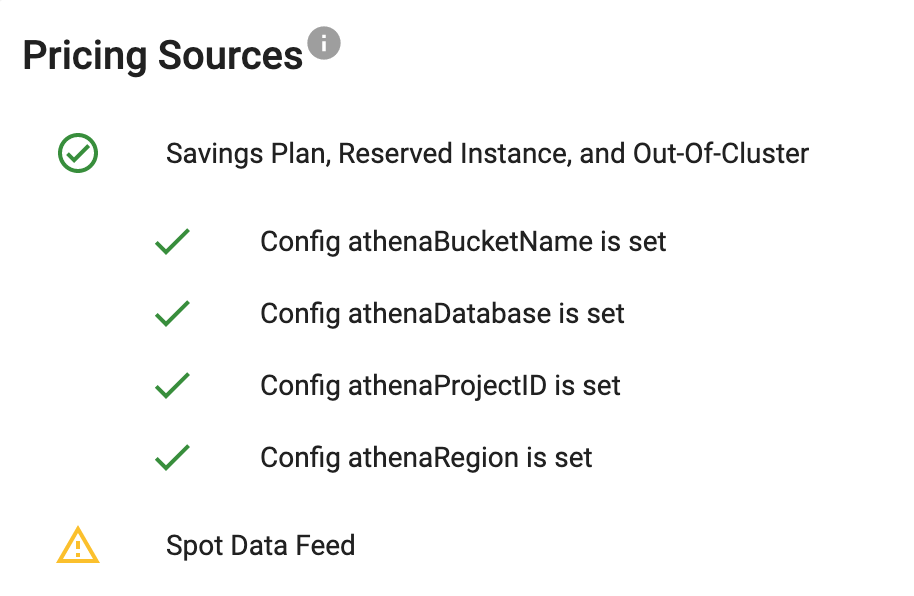
Task: Click the green circled checkmark status icon
Action: 78,154
